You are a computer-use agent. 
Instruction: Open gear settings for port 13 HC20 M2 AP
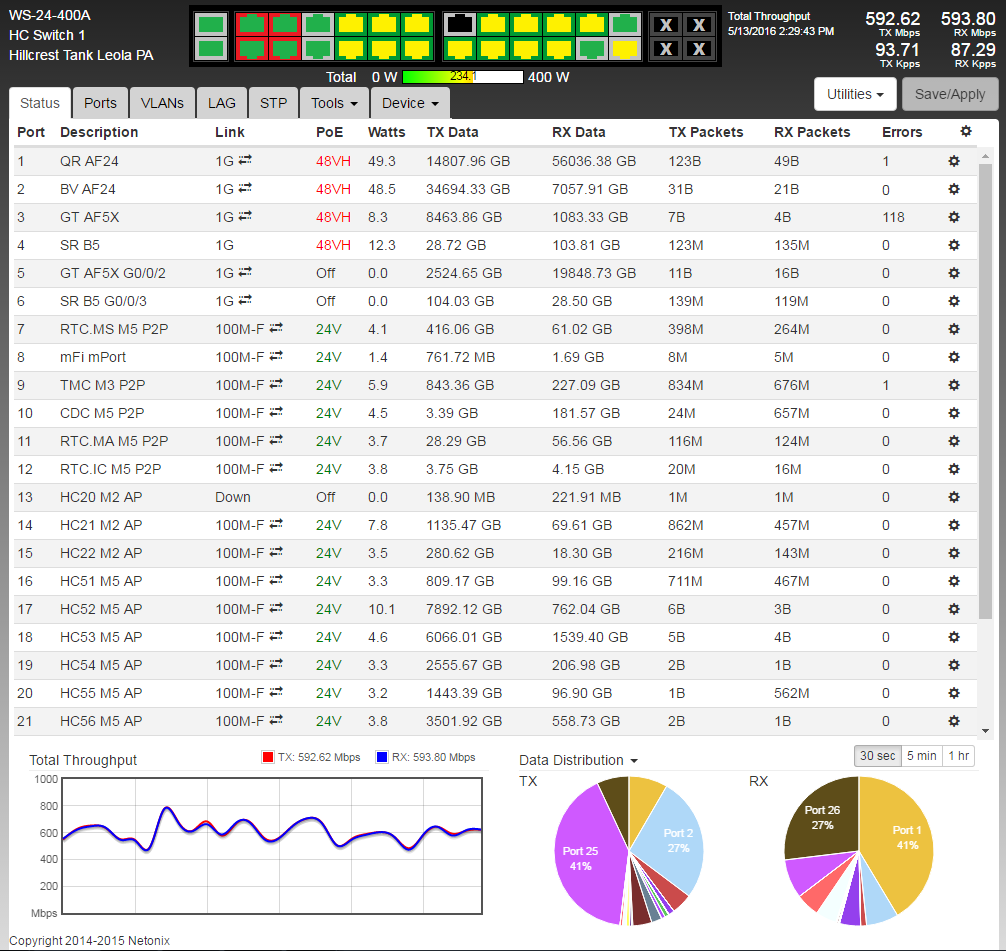pyautogui.click(x=954, y=497)
